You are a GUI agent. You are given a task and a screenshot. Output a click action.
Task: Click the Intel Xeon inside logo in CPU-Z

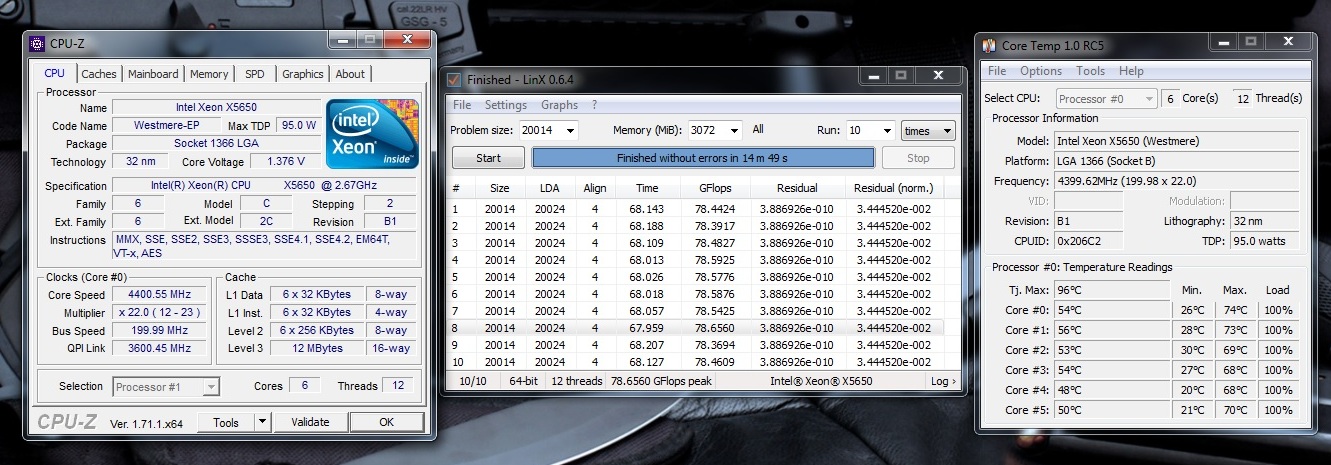click(x=372, y=133)
